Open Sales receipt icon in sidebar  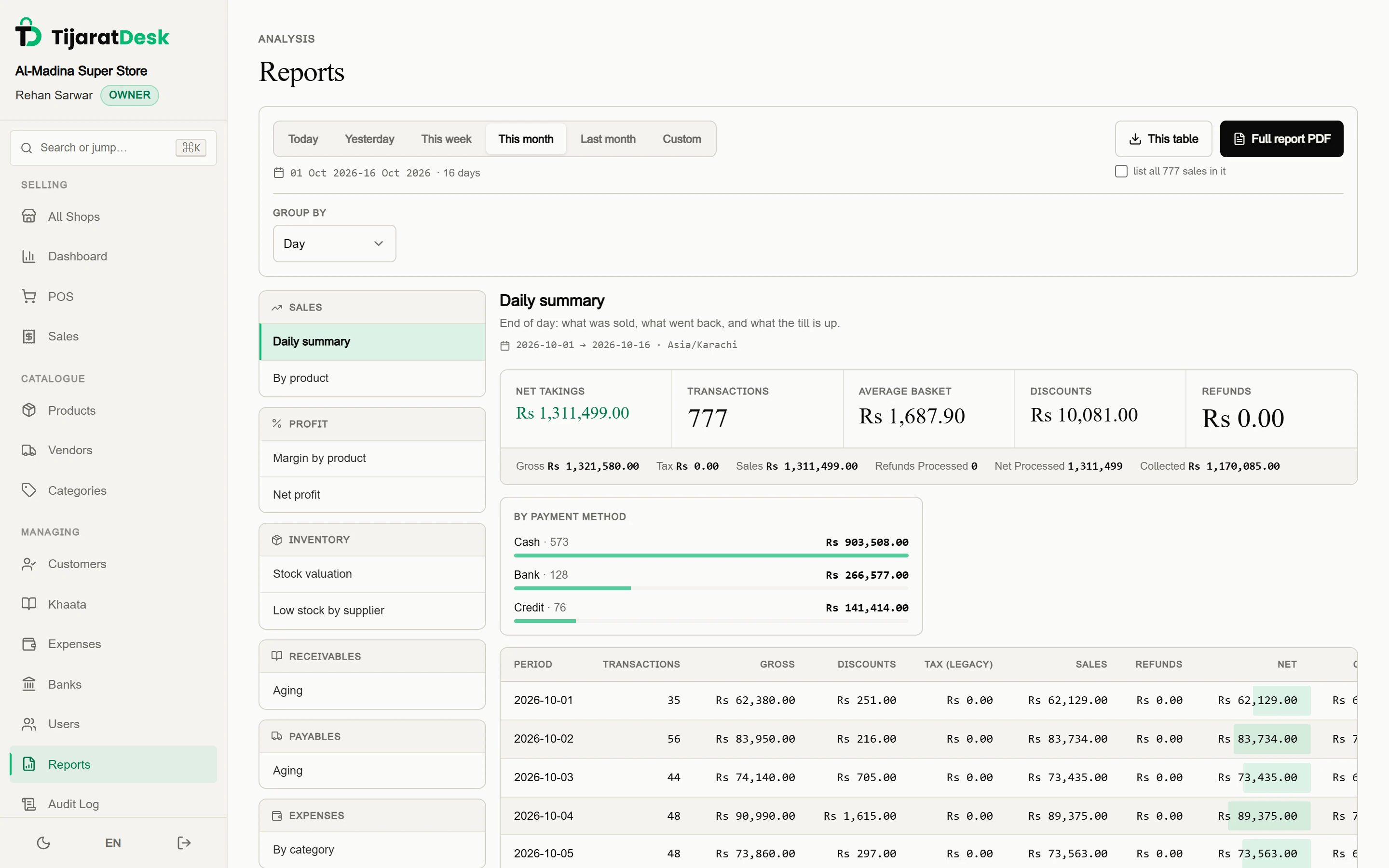tap(29, 337)
